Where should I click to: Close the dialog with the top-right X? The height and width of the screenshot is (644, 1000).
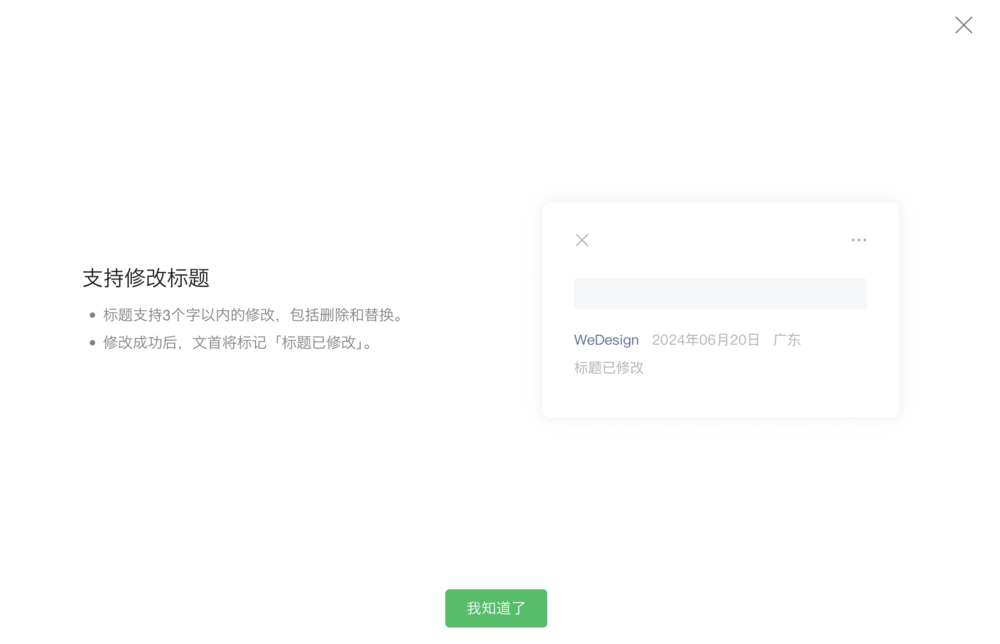[963, 25]
